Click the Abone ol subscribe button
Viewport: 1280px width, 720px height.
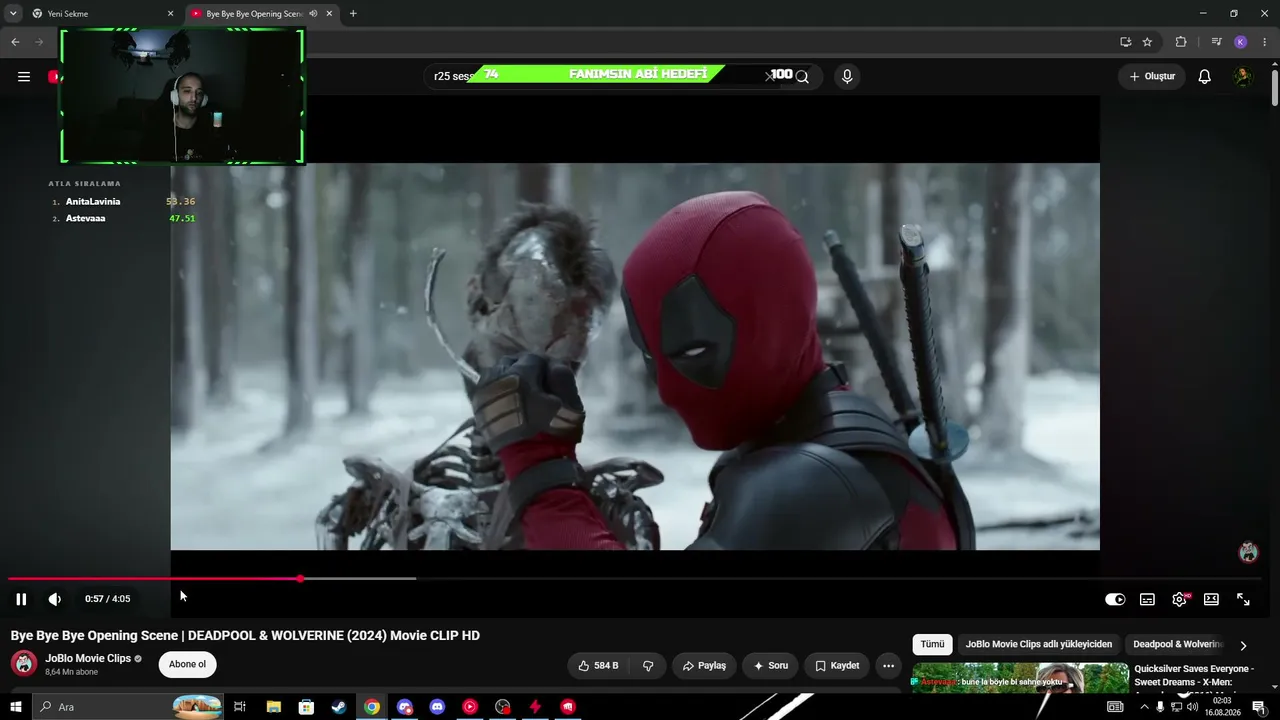coord(187,665)
